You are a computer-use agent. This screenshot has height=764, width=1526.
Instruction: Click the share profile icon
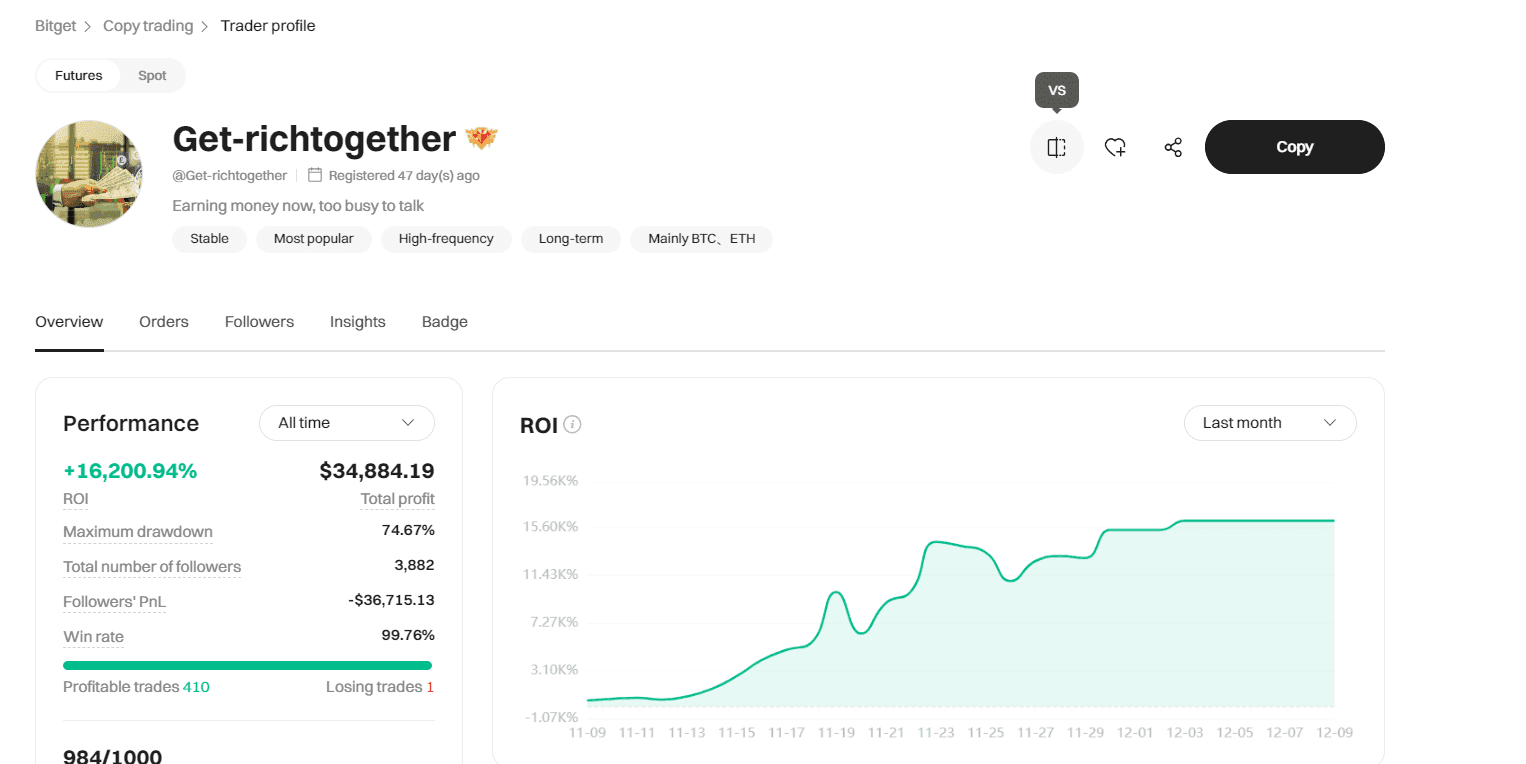[x=1173, y=147]
